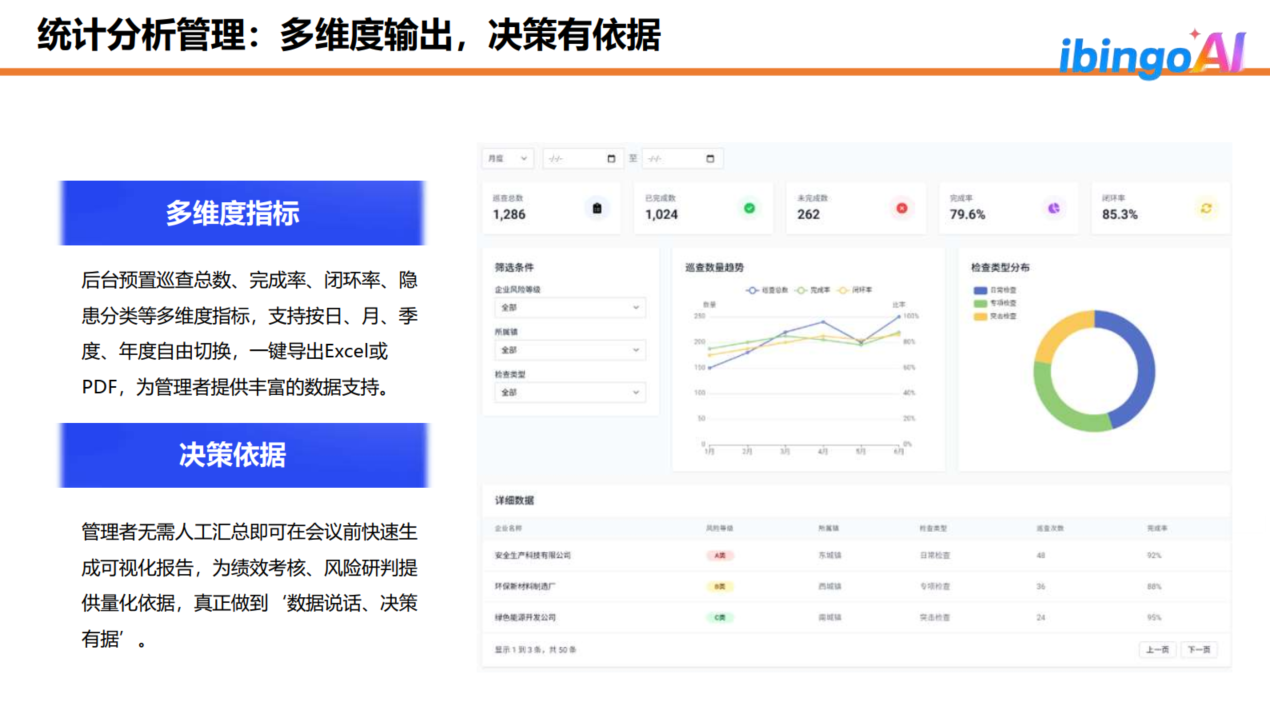Click the 显示 1 到 3 条 record count text
The height and width of the screenshot is (705, 1270).
(535, 650)
